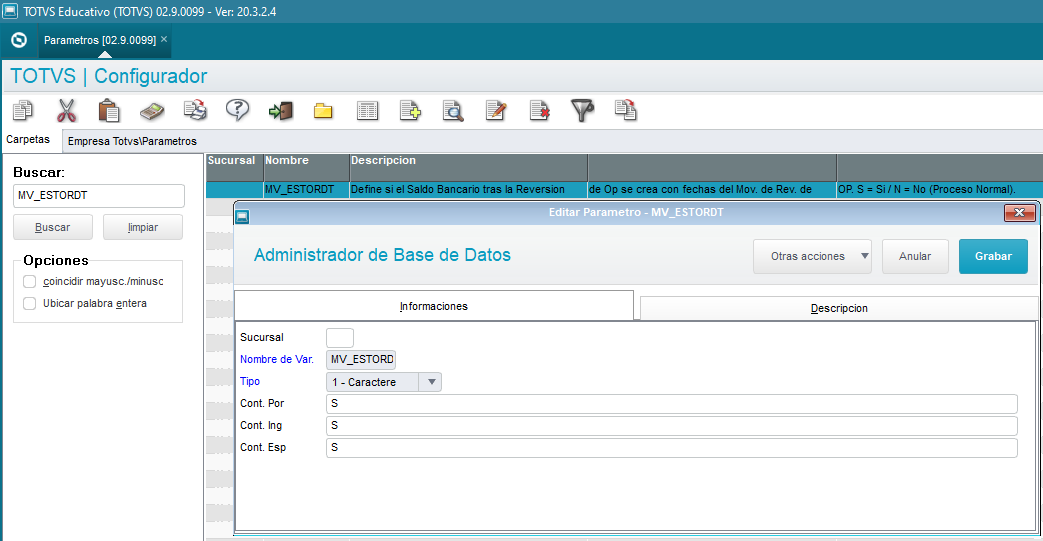Close the Parametros [02.9.0099] tab

coord(164,39)
